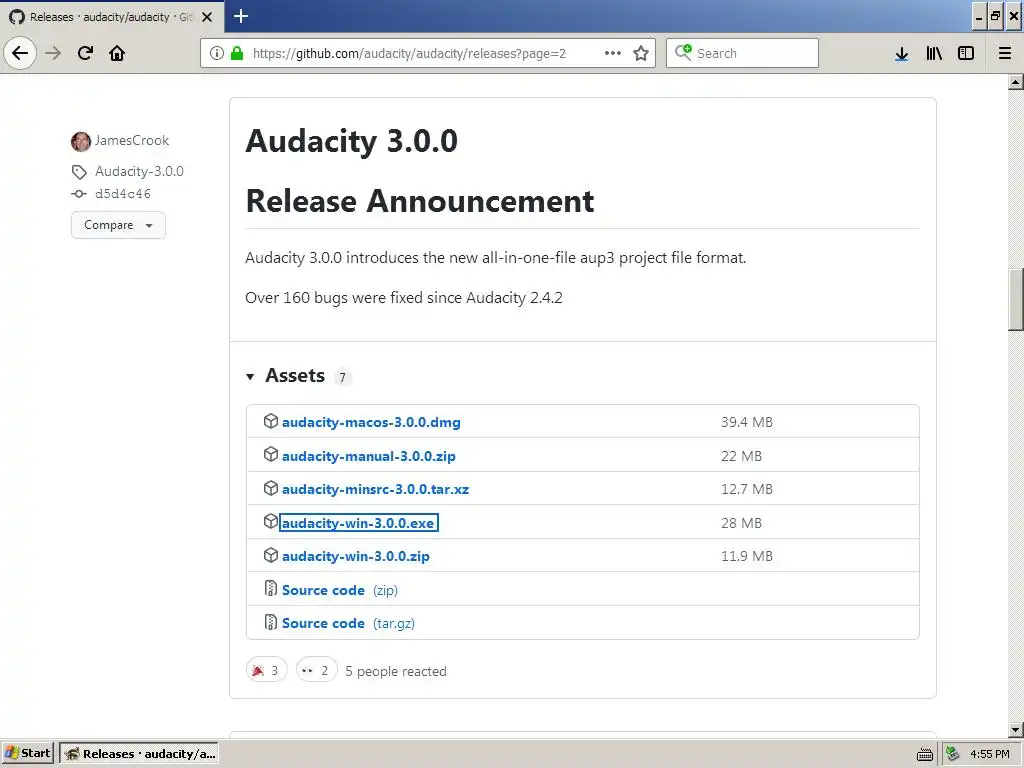Click zip file icon beside Source code (zip)
Image resolution: width=1024 pixels, height=768 pixels.
[x=270, y=588]
